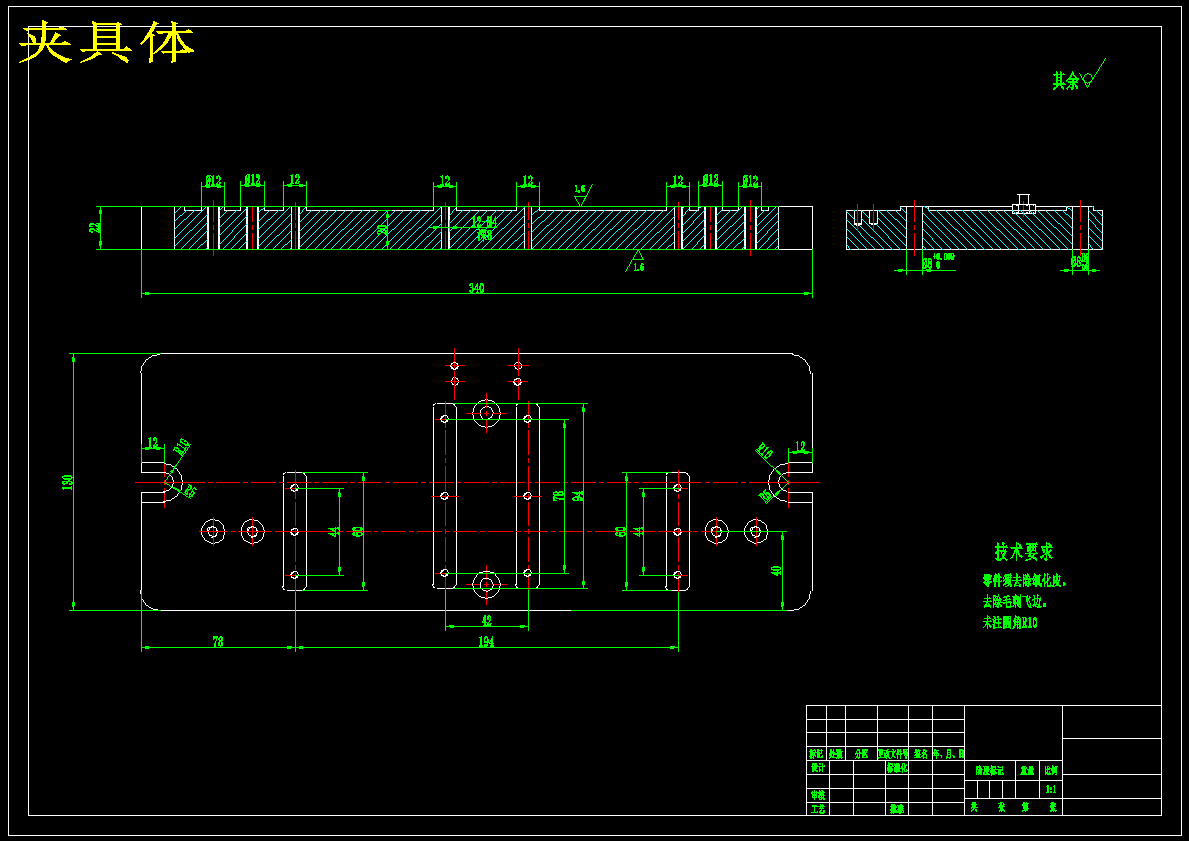Select the 130 height dimension
This screenshot has width=1189, height=841.
coord(67,482)
